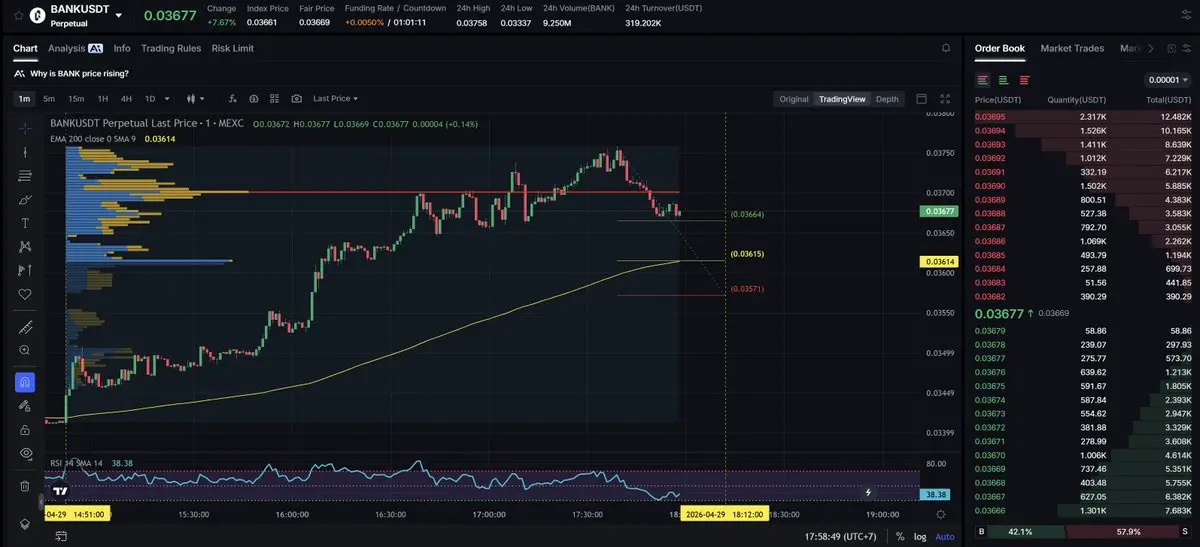The height and width of the screenshot is (547, 1200).
Task: Remove drawings with trash icon
Action: pyautogui.click(x=25, y=486)
